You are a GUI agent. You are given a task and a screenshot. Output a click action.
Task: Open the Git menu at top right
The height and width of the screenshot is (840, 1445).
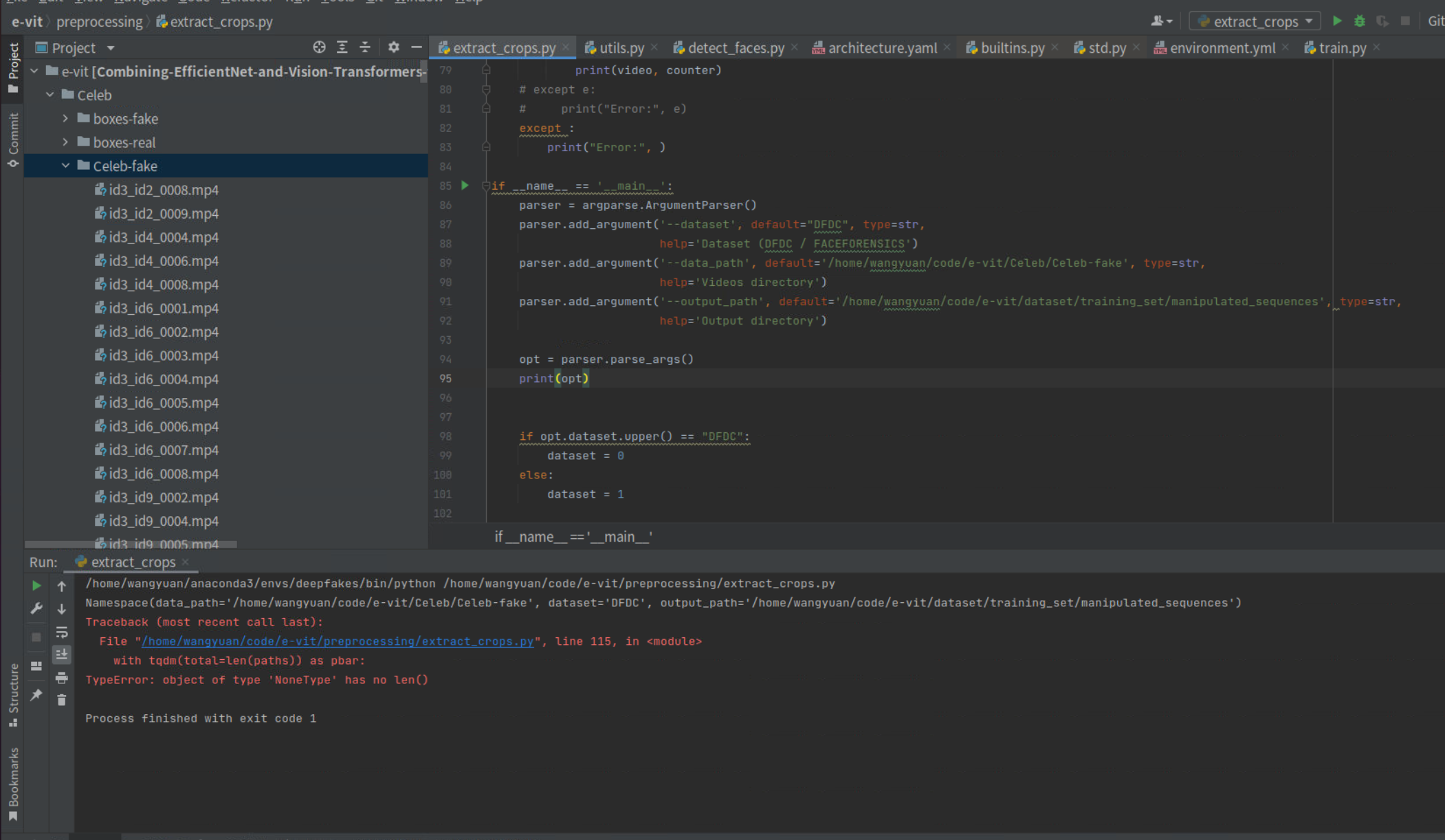point(1435,21)
